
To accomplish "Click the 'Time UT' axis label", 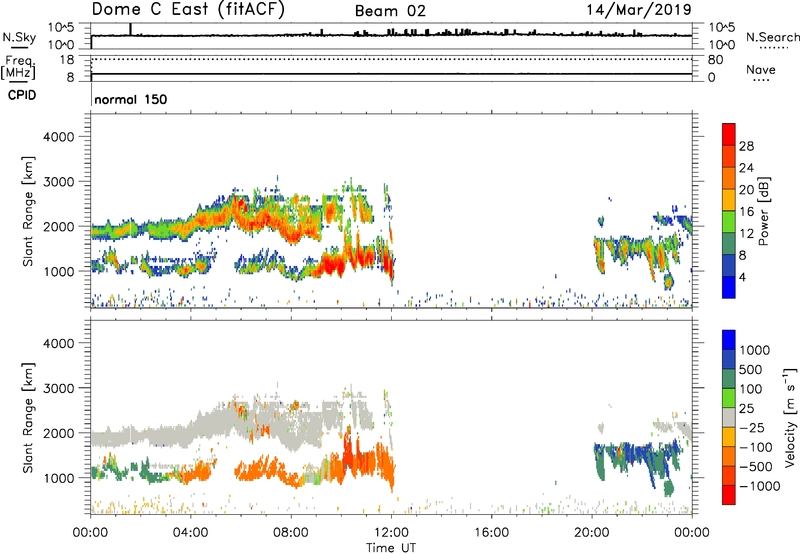I will [391, 548].
